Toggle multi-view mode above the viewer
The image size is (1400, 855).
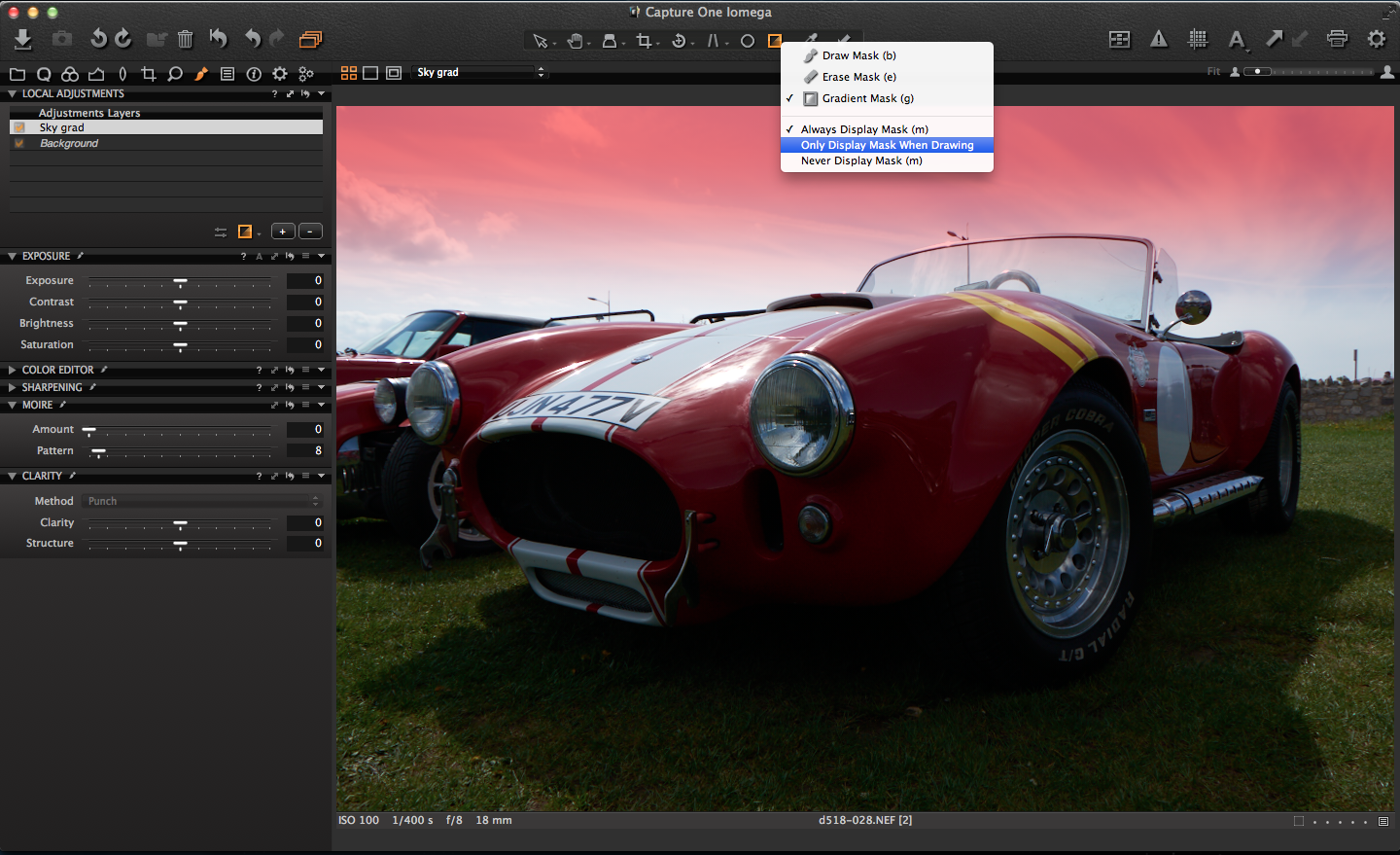348,72
